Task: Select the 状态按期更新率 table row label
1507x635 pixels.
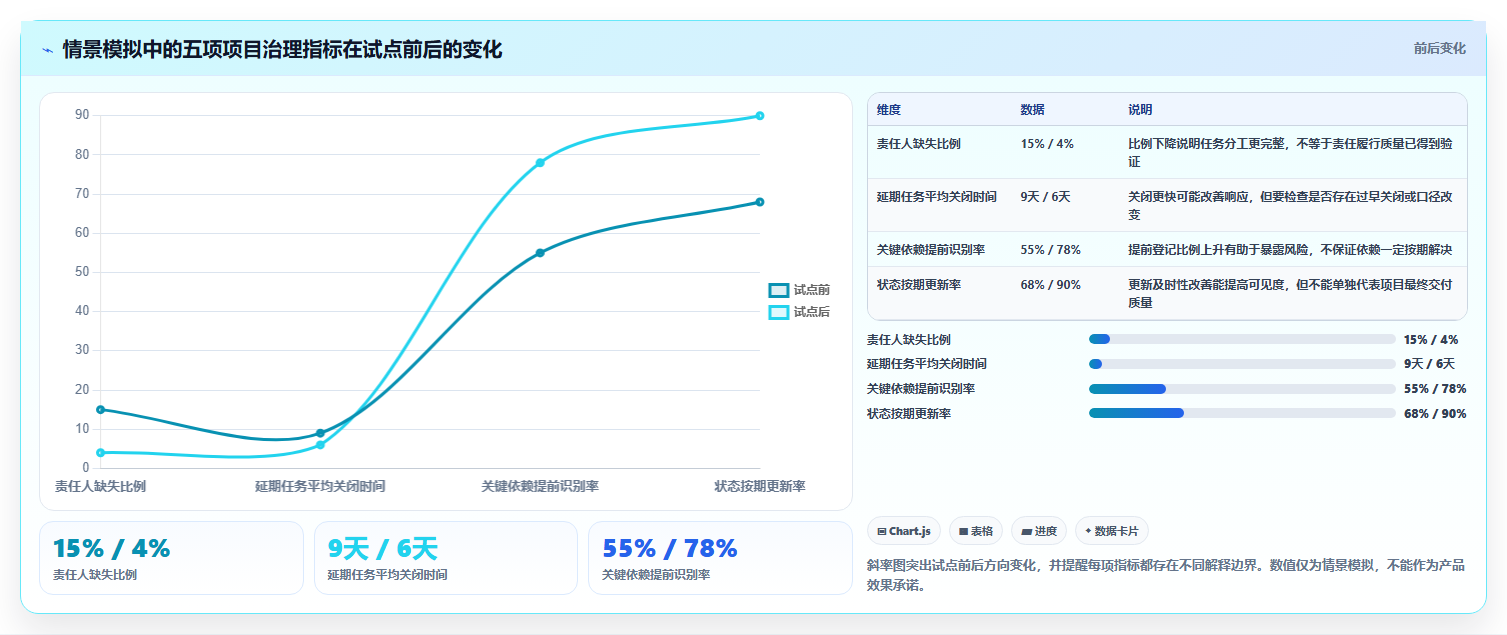Action: tap(919, 285)
